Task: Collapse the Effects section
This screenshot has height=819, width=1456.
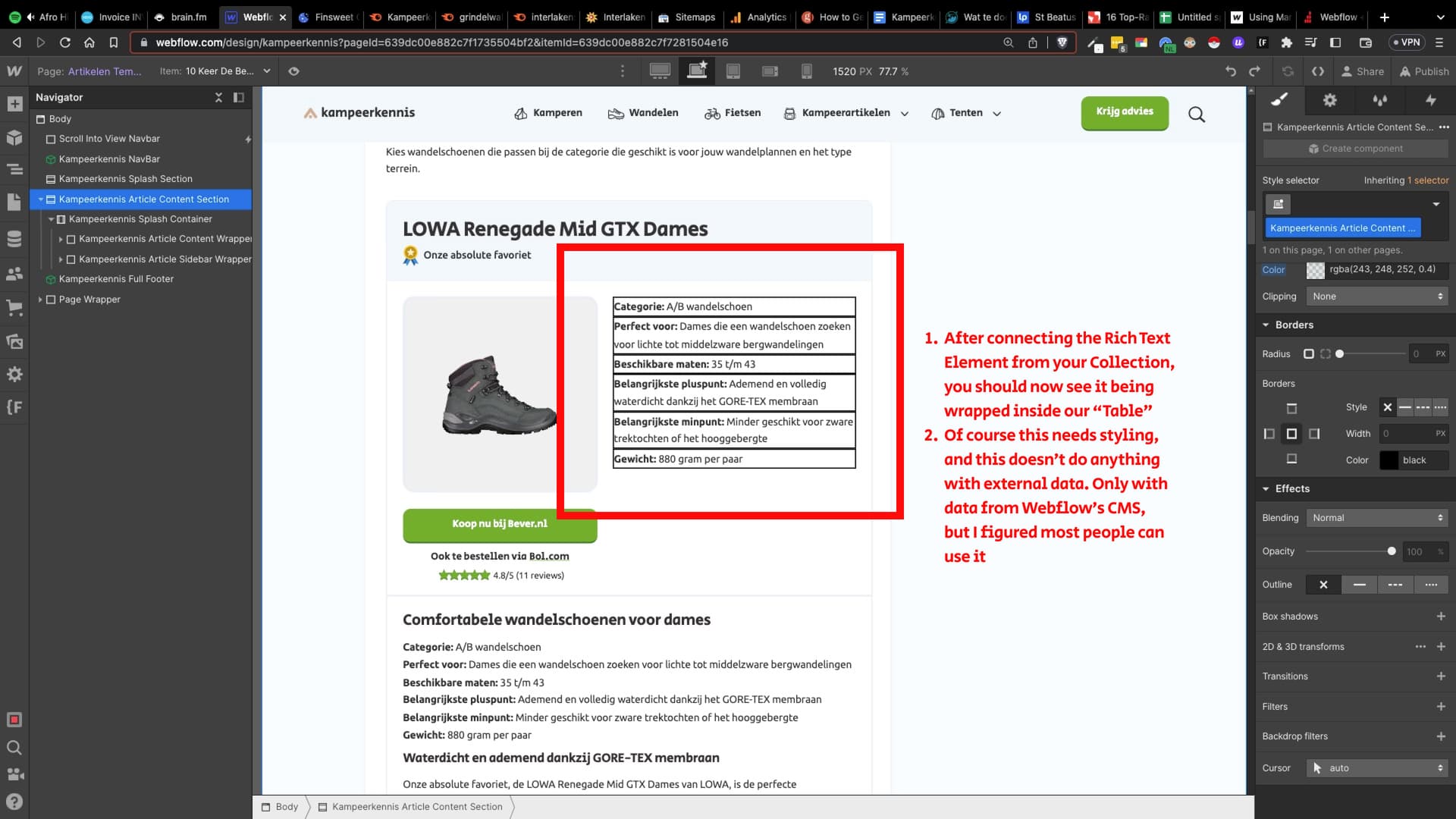Action: tap(1266, 489)
